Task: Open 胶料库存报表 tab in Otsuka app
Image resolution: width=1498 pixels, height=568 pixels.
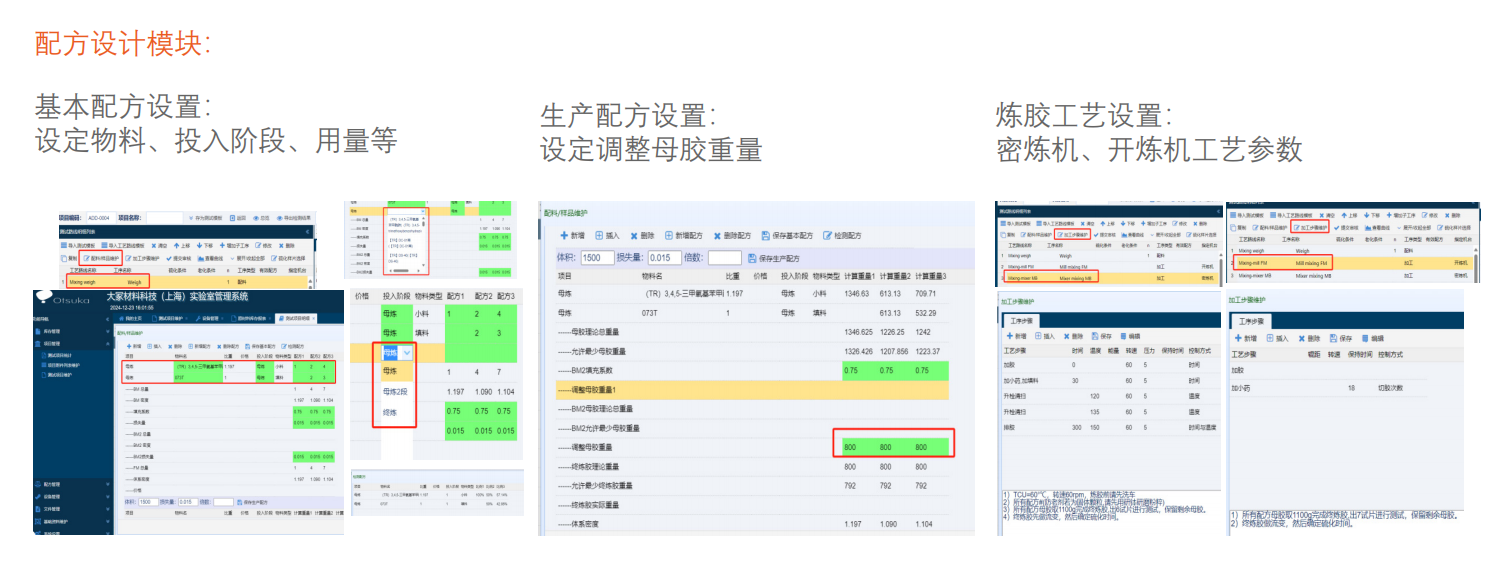Action: coord(251,319)
